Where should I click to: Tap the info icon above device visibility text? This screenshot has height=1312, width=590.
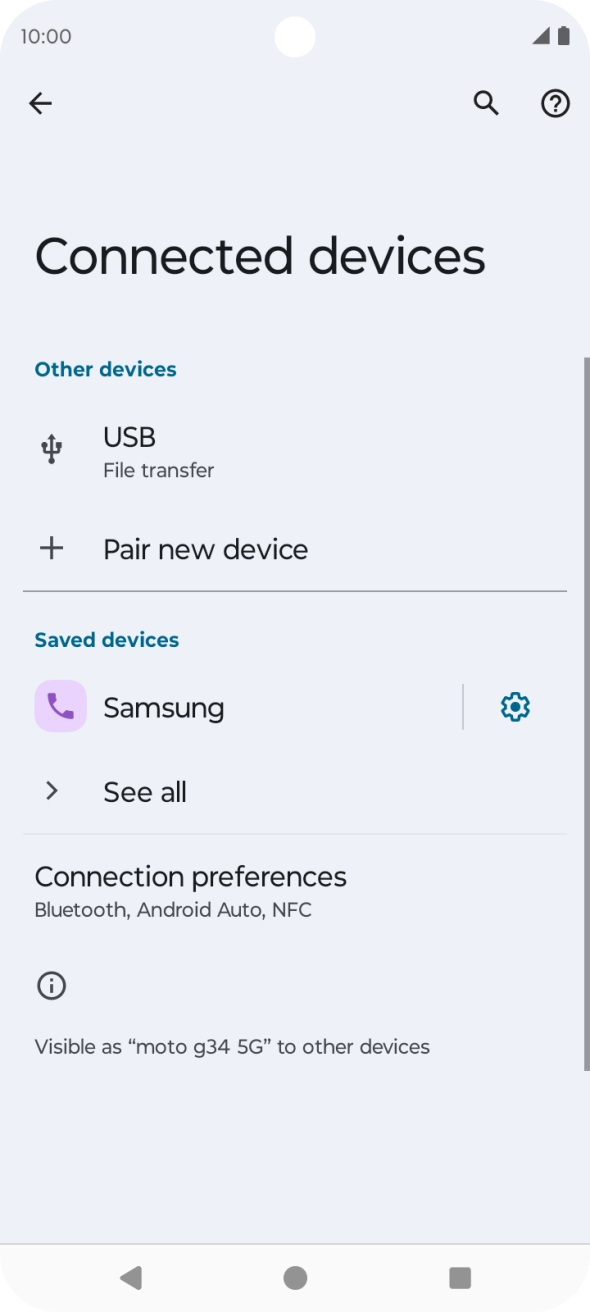coord(51,985)
